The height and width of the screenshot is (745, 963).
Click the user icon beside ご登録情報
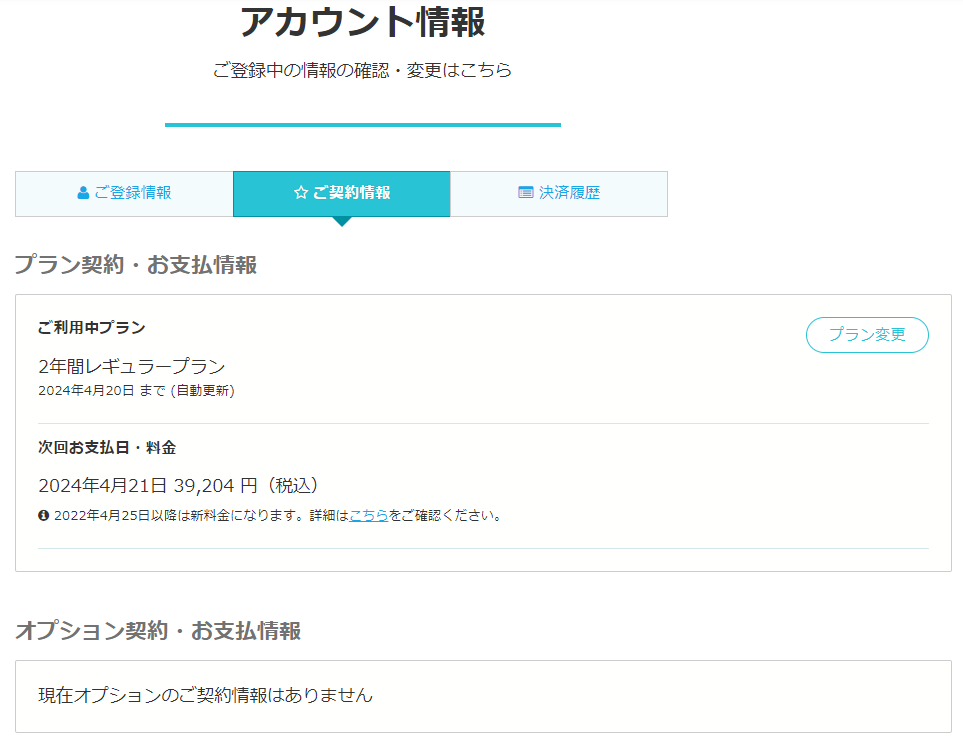coord(83,193)
